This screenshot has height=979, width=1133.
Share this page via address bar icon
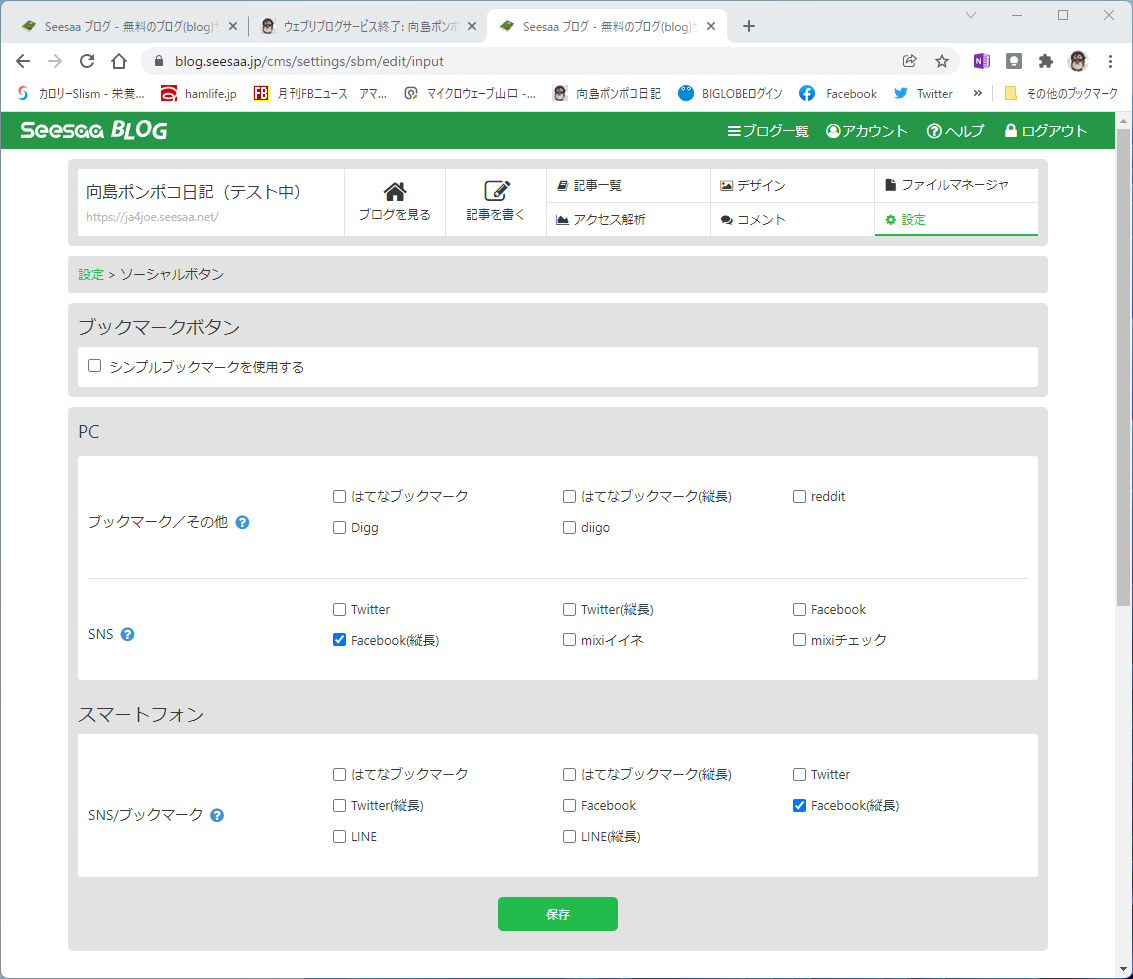(910, 61)
